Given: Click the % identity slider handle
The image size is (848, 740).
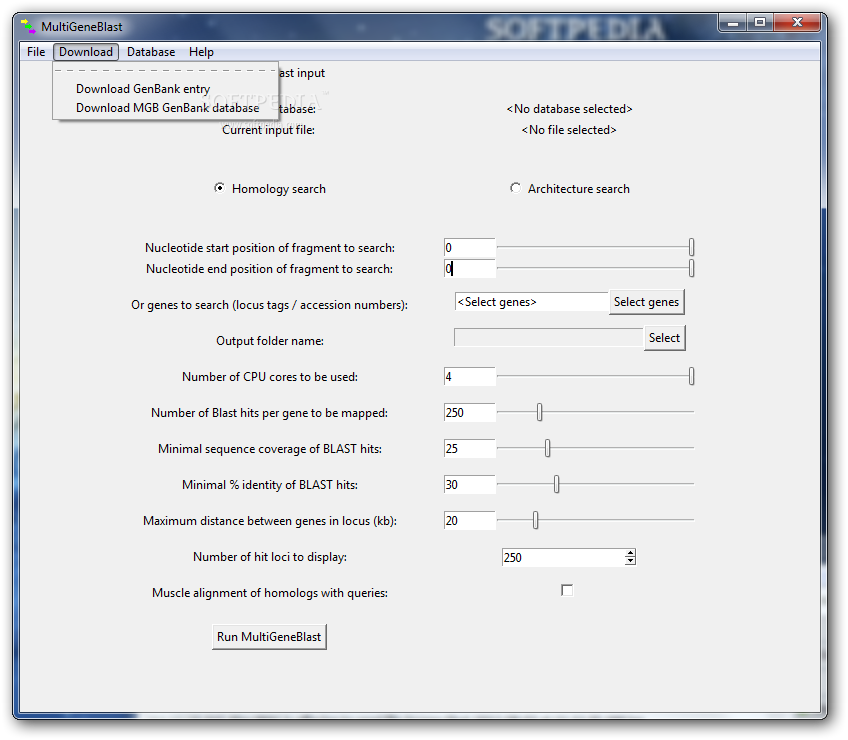Looking at the screenshot, I should 556,484.
